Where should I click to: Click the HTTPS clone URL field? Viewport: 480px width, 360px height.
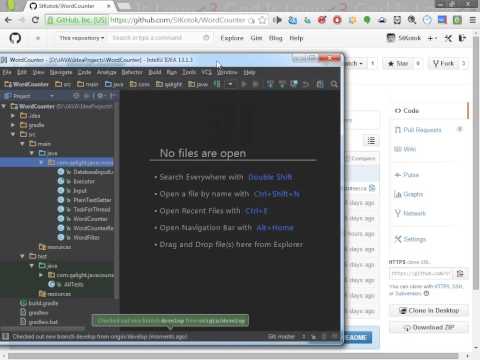(x=422, y=274)
